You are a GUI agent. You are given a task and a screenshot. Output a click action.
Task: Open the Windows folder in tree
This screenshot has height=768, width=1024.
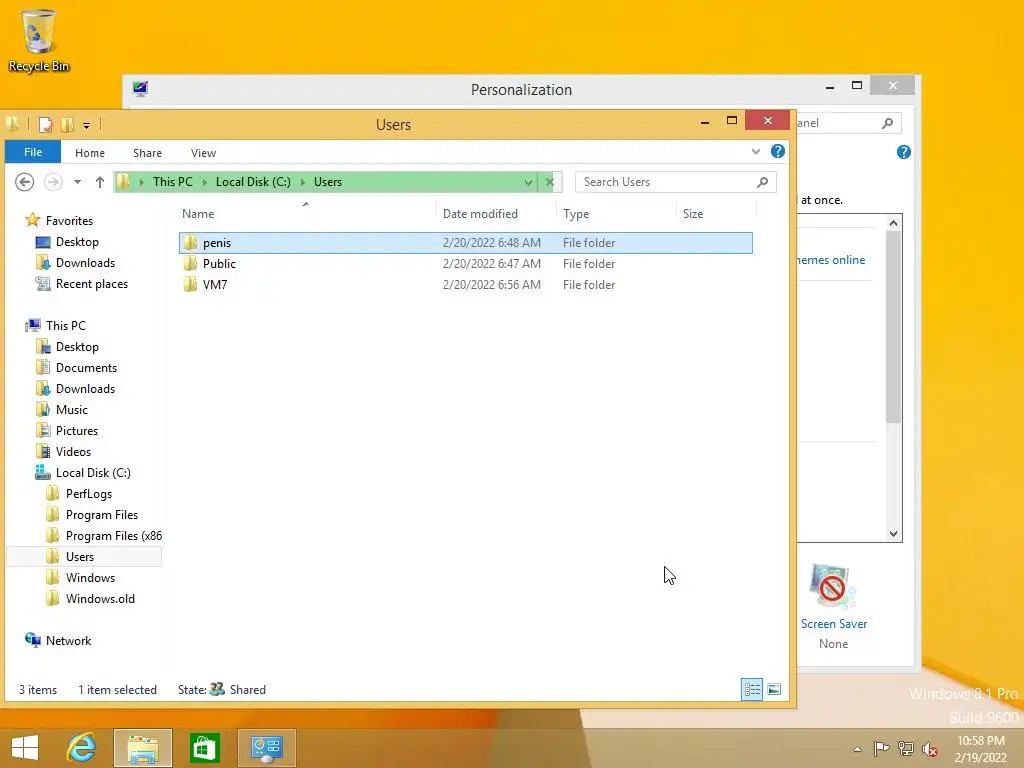(x=90, y=578)
